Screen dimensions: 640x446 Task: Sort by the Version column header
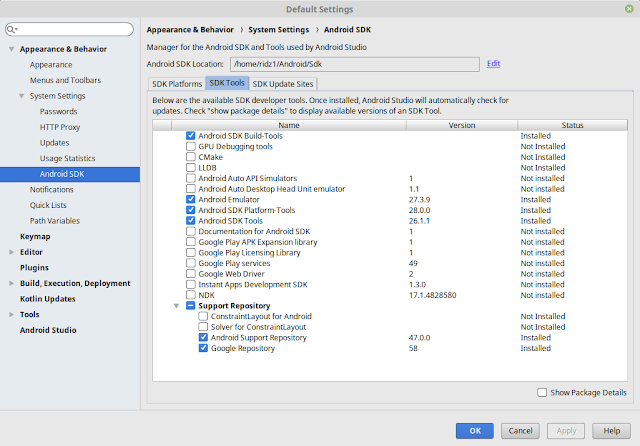462,125
